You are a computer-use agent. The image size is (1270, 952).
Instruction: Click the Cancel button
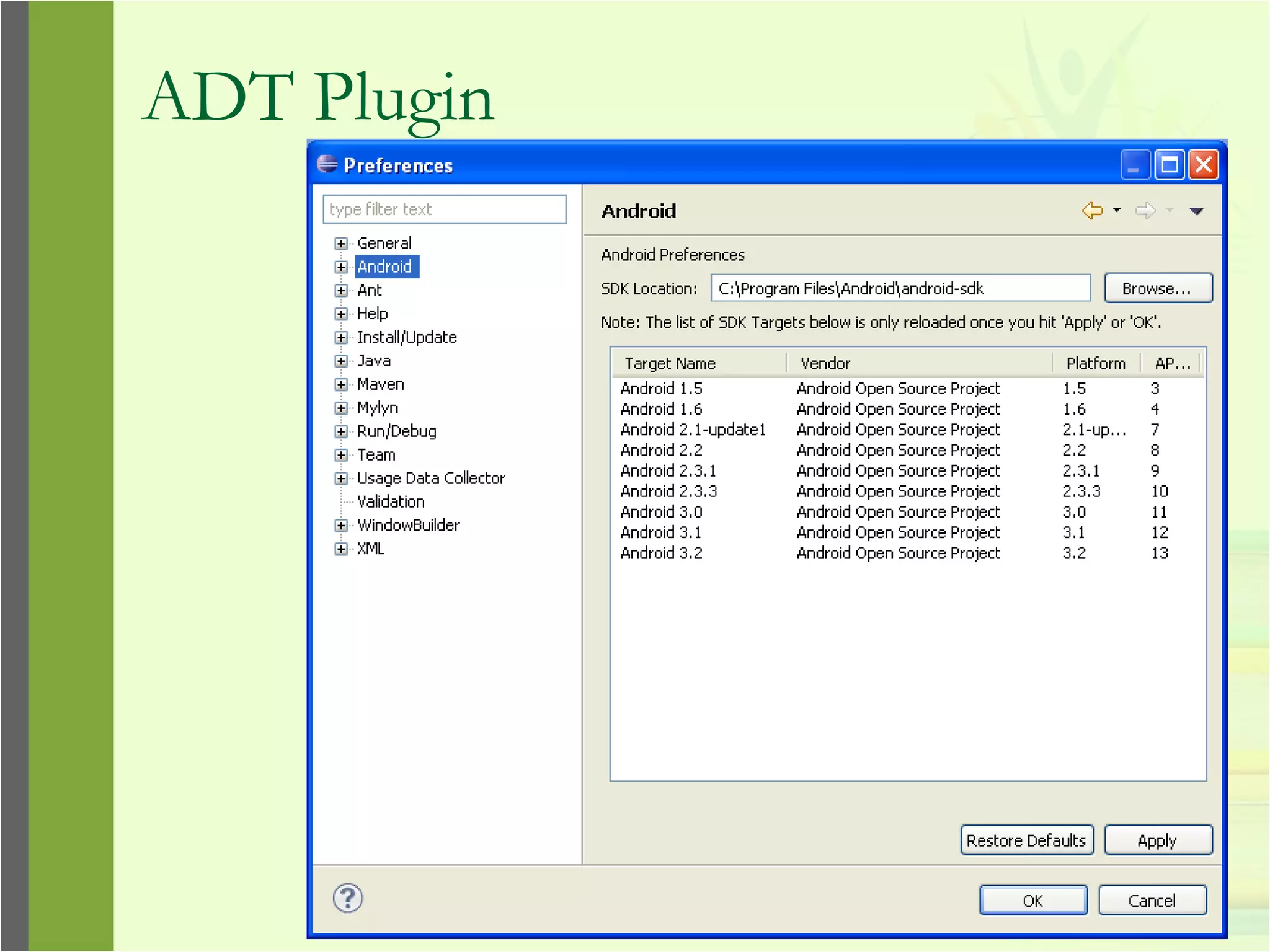click(x=1152, y=901)
